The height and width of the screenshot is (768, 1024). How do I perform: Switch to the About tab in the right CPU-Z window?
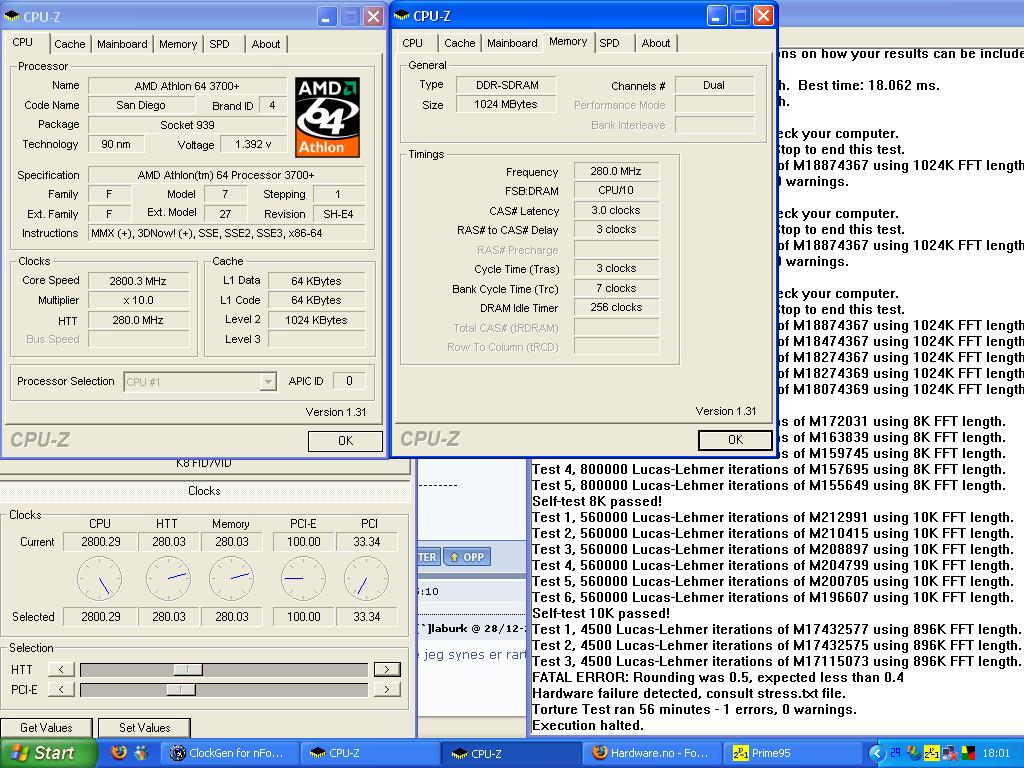click(656, 42)
